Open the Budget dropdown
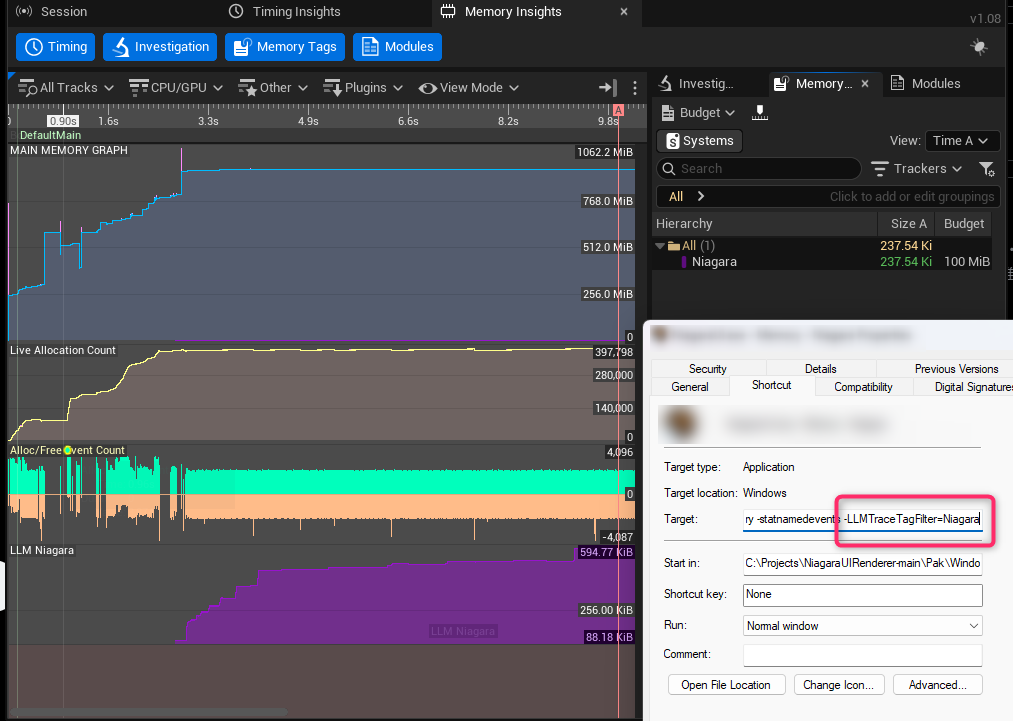The image size is (1013, 721). pos(698,113)
